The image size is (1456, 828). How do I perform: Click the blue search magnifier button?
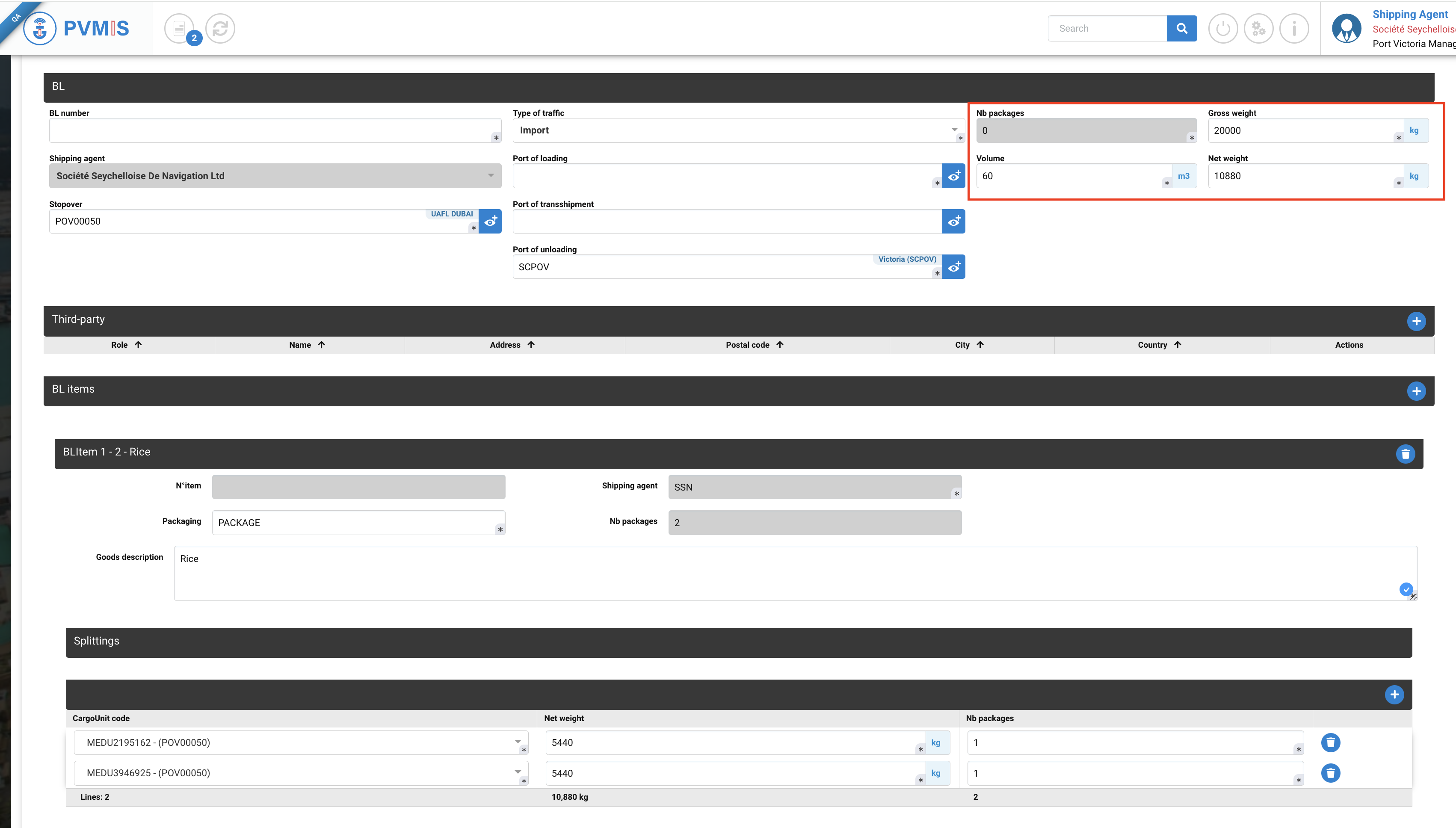(1181, 28)
